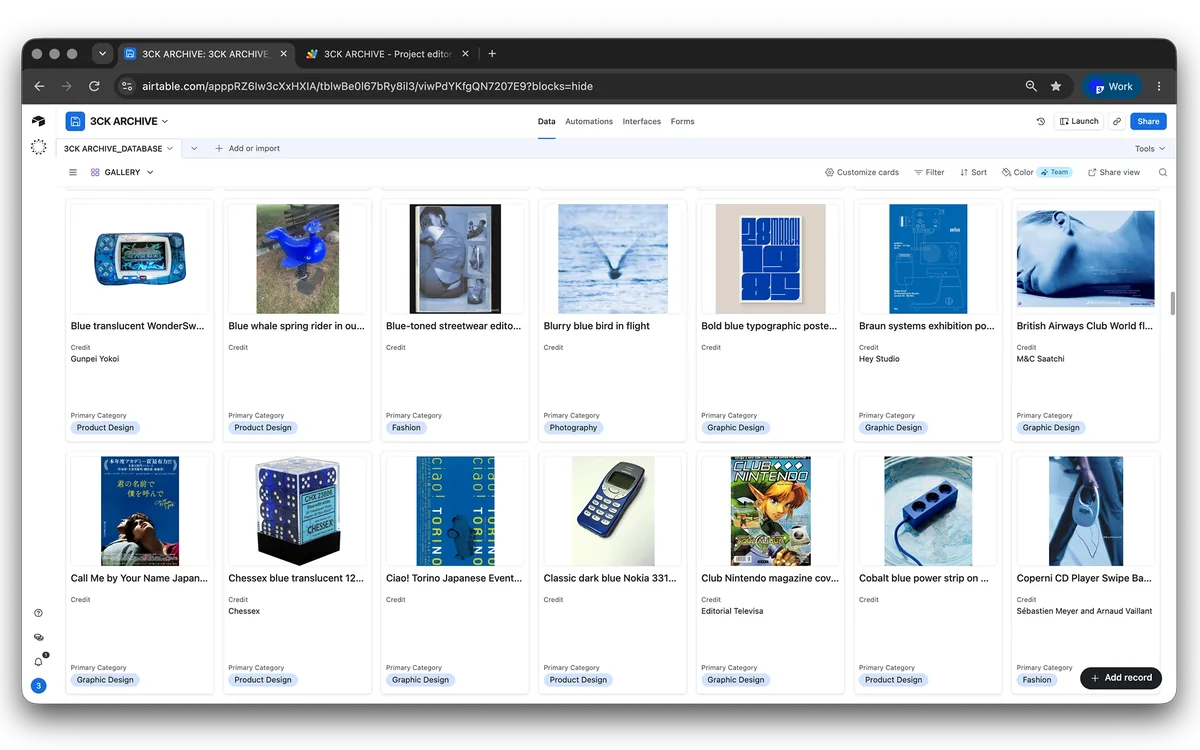Open the Blue whale spring rider image
The image size is (1200, 750).
tap(297, 259)
